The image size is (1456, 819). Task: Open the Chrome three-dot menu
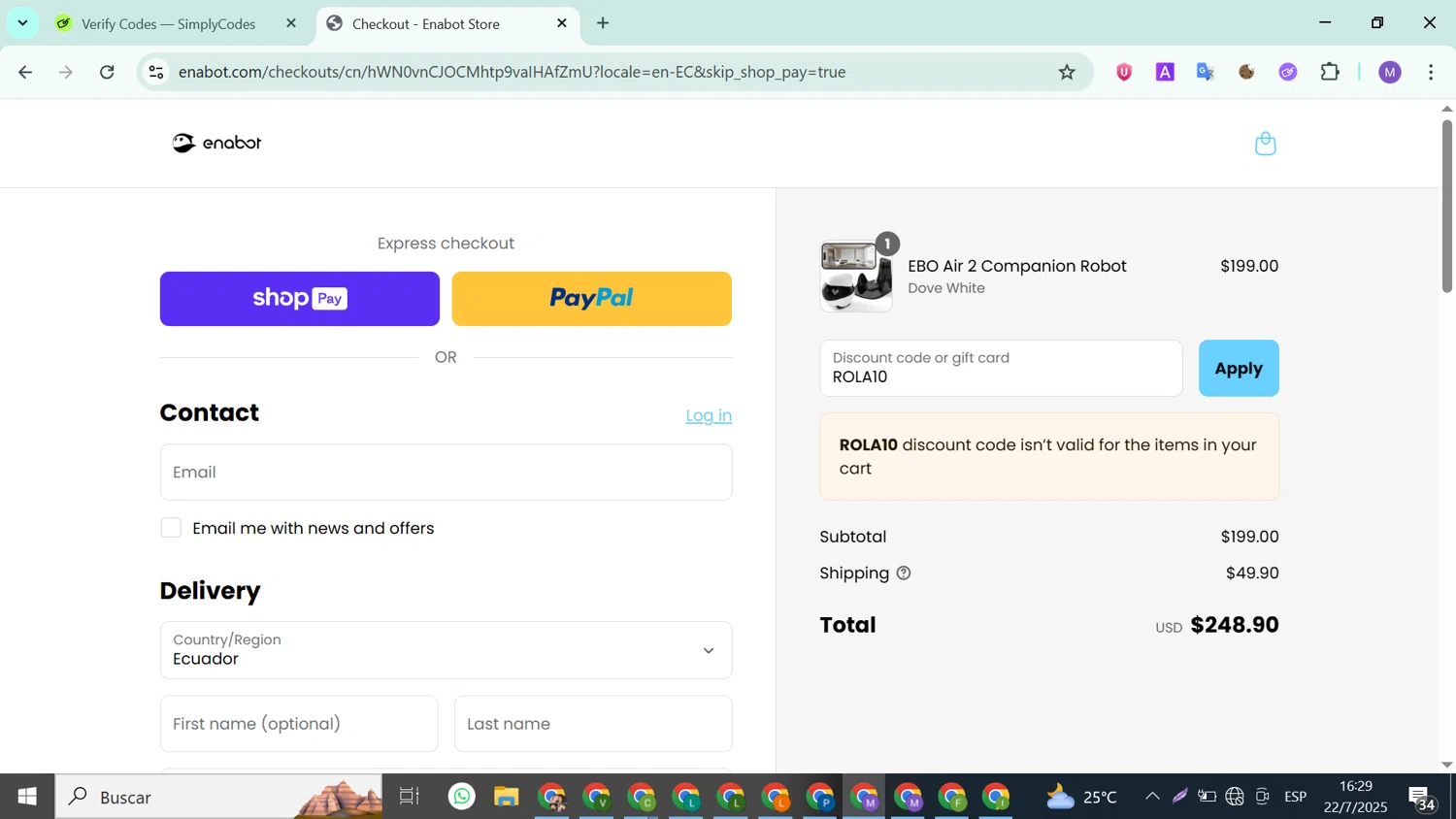click(x=1431, y=72)
